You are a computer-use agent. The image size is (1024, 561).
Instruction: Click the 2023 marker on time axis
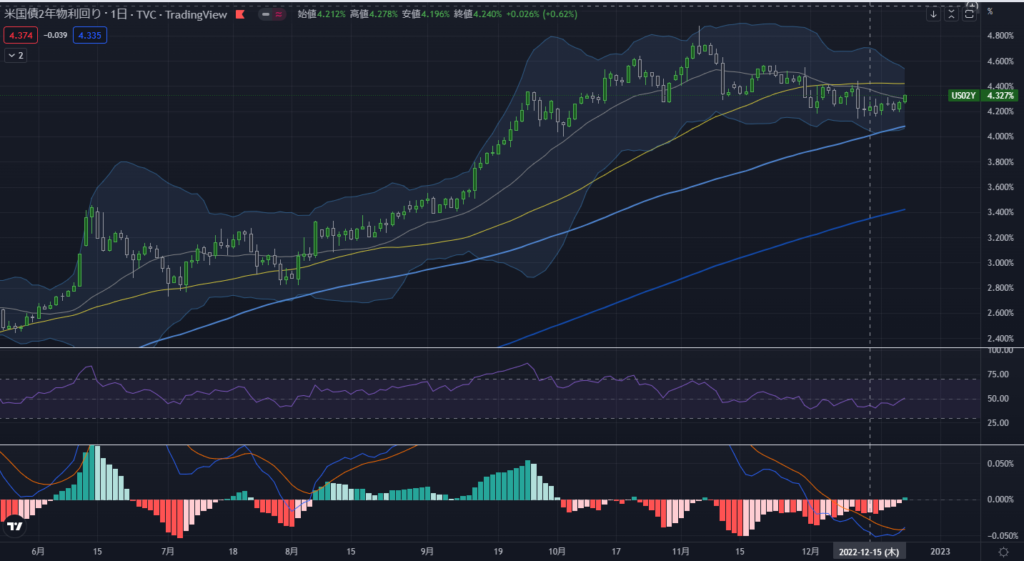[940, 550]
